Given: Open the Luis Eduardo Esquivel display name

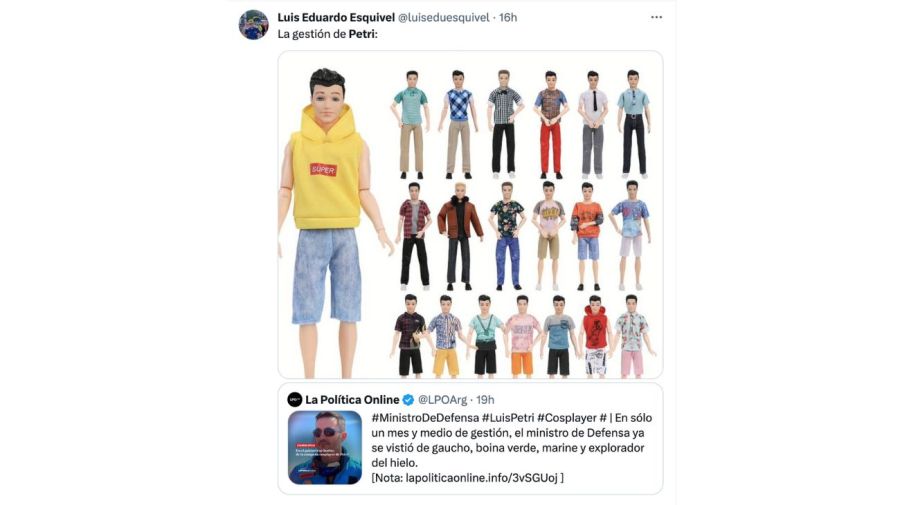Looking at the screenshot, I should pyautogui.click(x=336, y=18).
